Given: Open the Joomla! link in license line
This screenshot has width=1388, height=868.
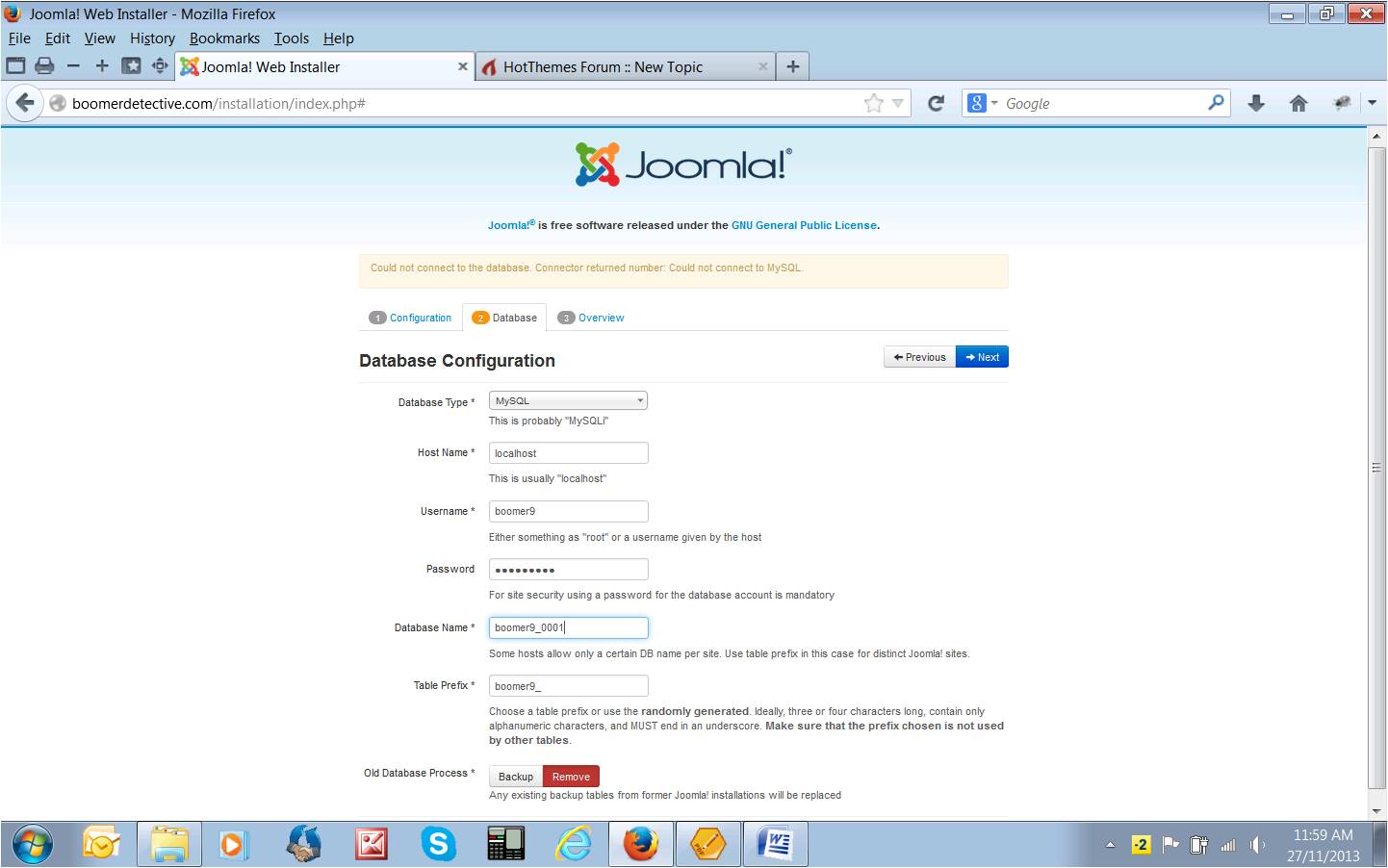Looking at the screenshot, I should pos(511,225).
